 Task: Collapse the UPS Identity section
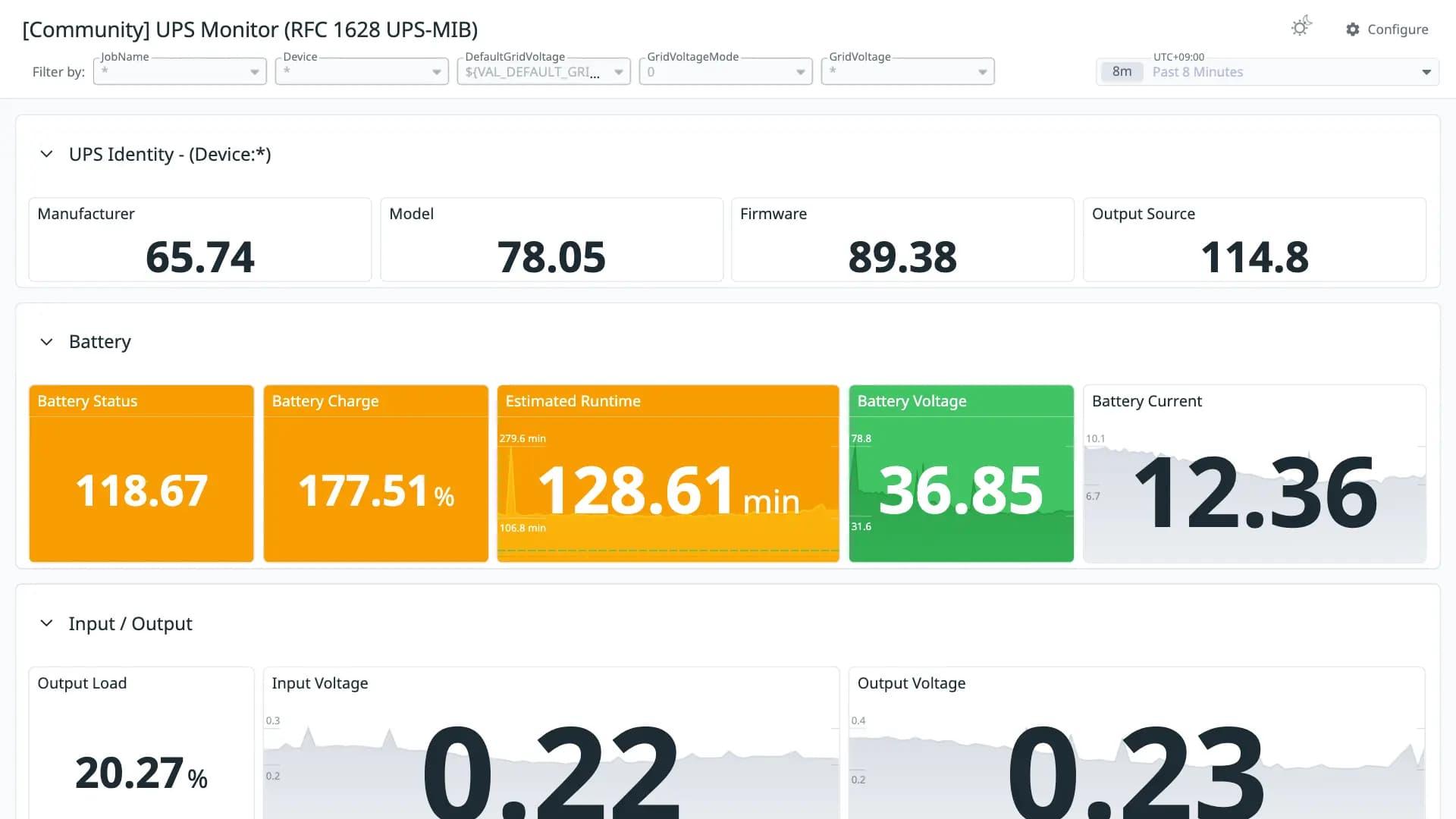46,154
